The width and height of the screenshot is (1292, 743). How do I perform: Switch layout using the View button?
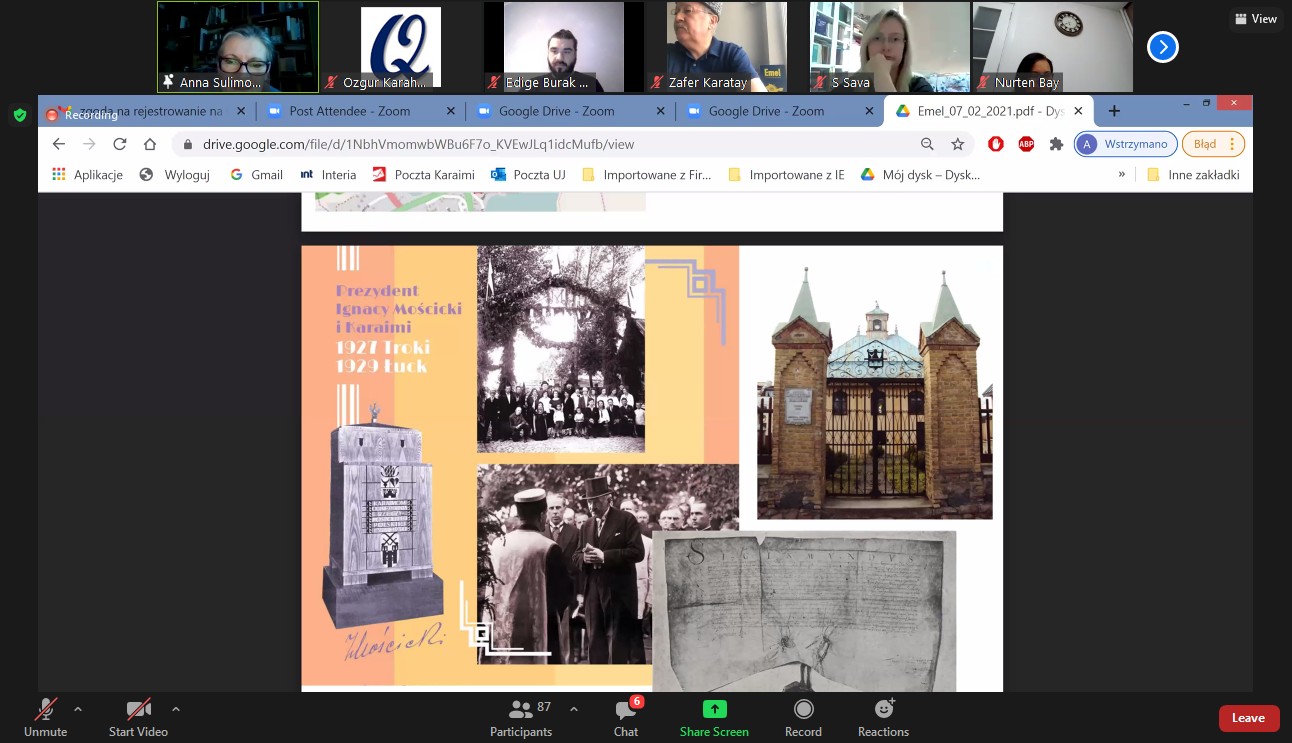(1255, 19)
